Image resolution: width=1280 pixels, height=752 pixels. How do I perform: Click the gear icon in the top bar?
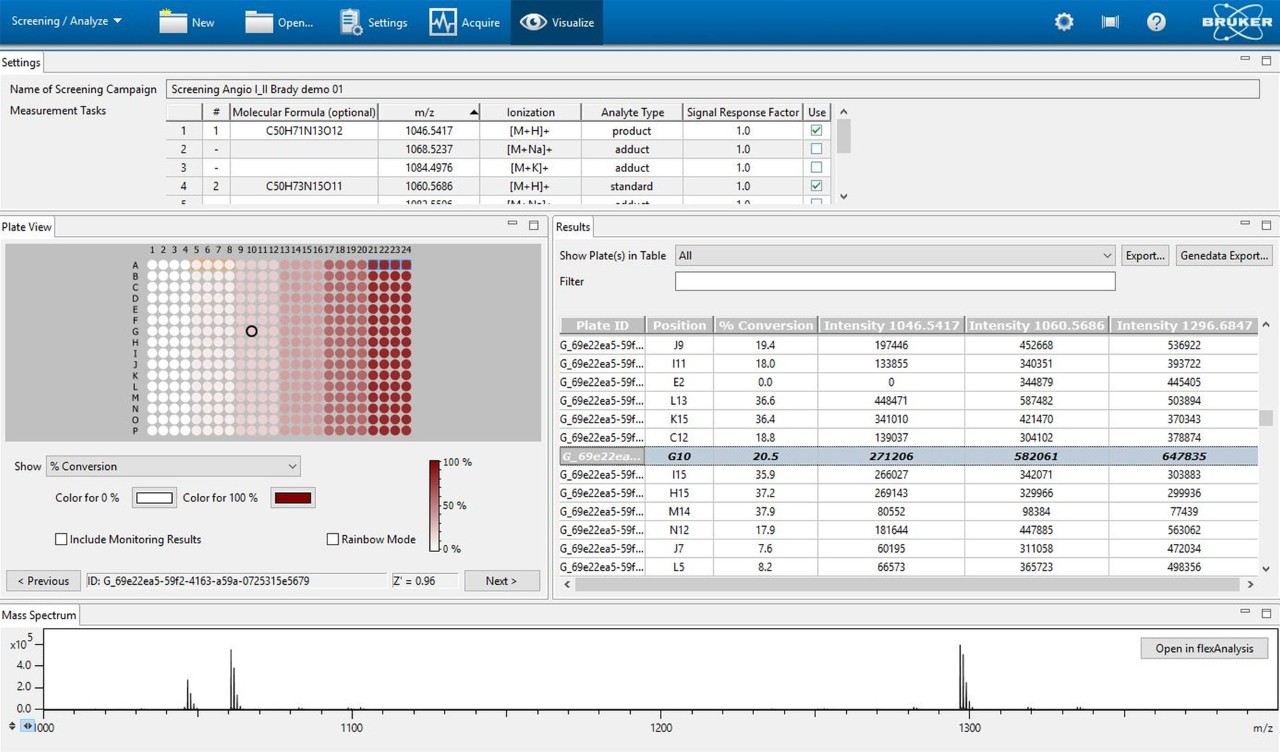1063,21
